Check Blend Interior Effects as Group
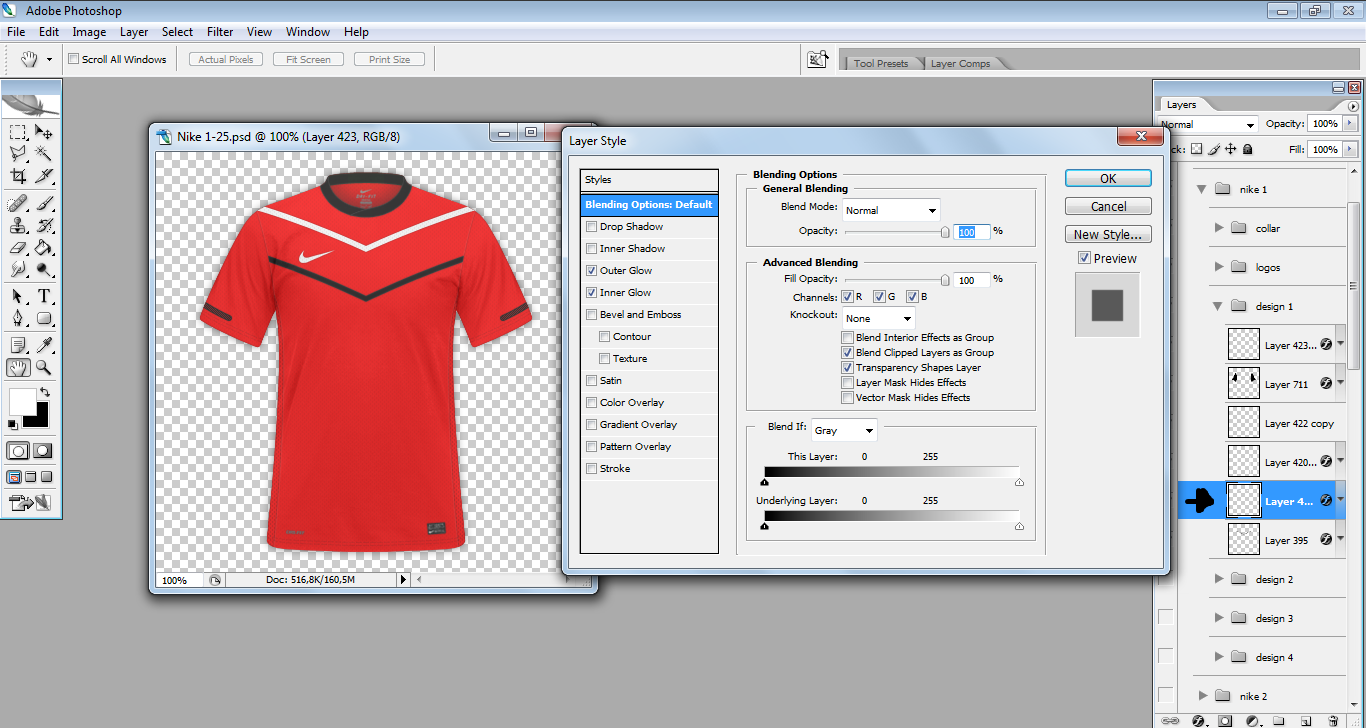The image size is (1366, 728). 847,338
